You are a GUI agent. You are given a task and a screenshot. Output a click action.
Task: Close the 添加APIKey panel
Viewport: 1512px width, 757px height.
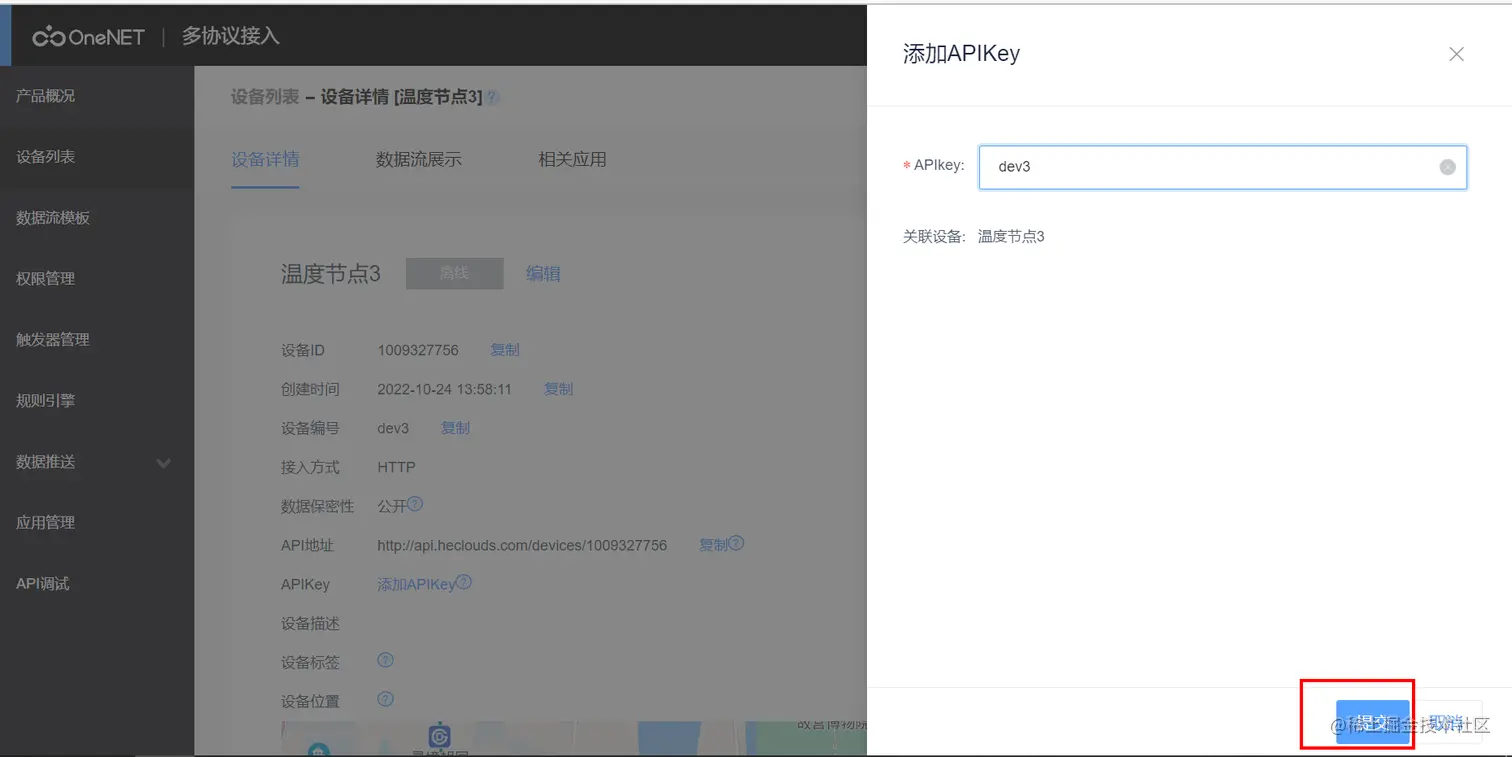click(x=1456, y=54)
